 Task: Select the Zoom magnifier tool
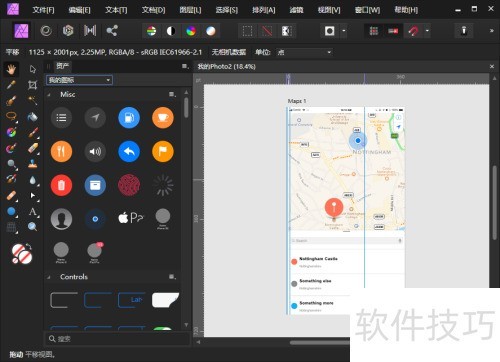point(32,227)
